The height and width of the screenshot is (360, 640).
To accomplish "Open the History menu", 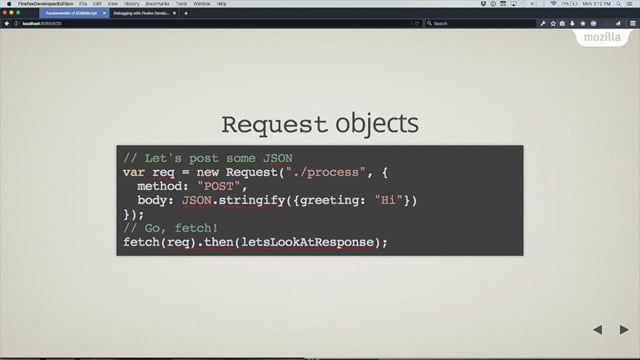I will [131, 4].
